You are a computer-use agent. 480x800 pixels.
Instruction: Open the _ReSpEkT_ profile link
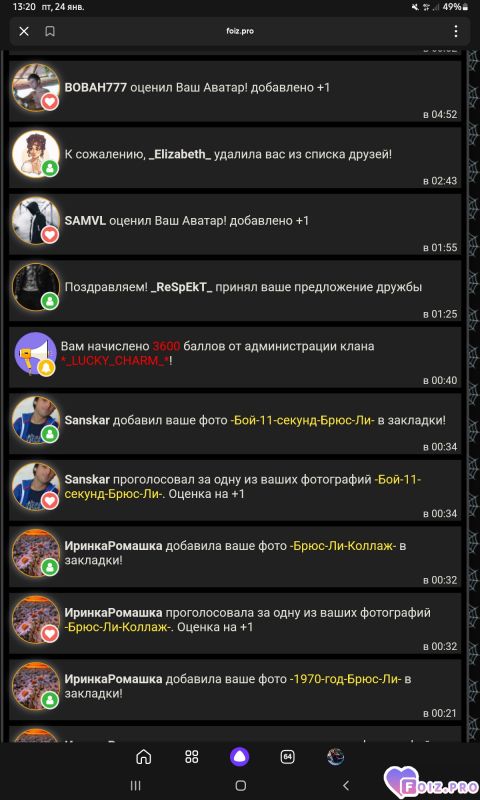coord(181,287)
